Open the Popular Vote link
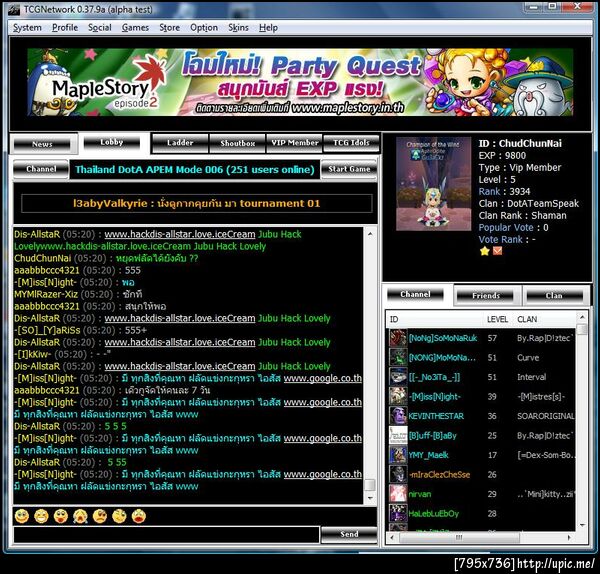 [506, 227]
